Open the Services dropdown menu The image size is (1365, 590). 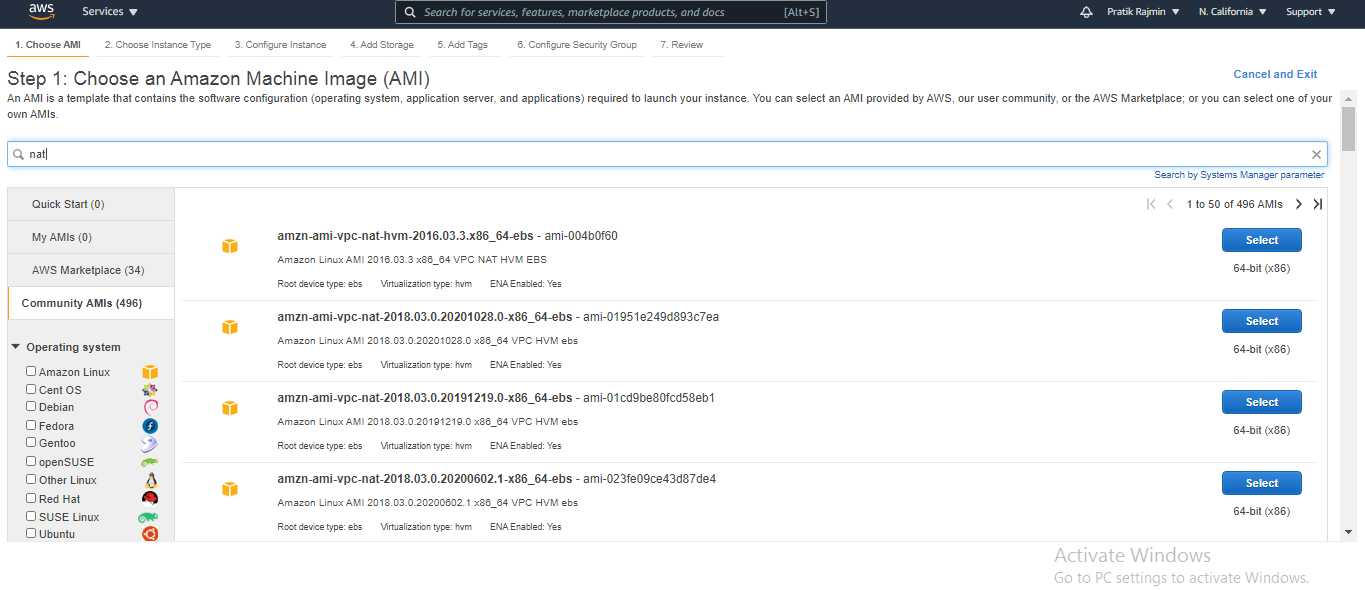(110, 12)
